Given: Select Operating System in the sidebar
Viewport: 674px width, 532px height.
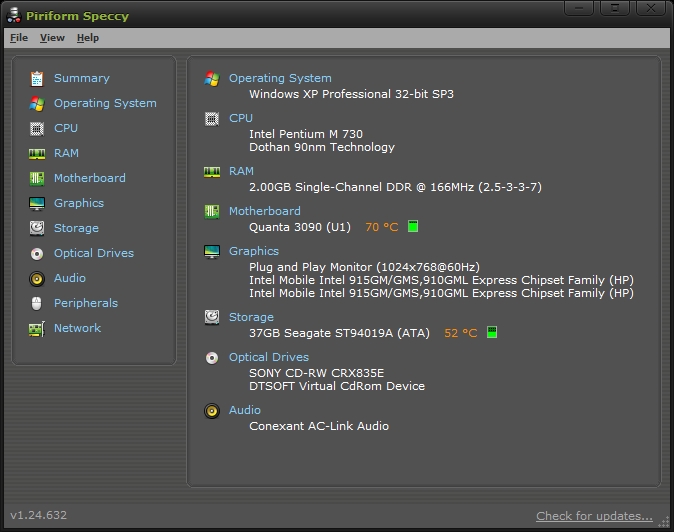Looking at the screenshot, I should [105, 103].
